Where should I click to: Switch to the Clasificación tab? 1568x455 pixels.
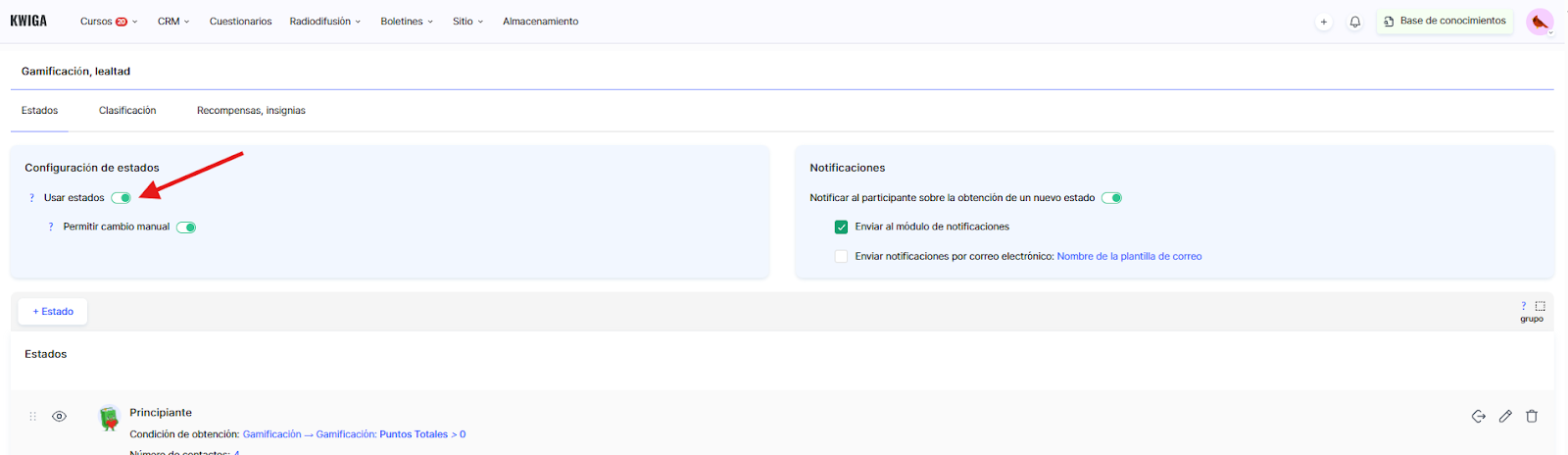click(127, 111)
